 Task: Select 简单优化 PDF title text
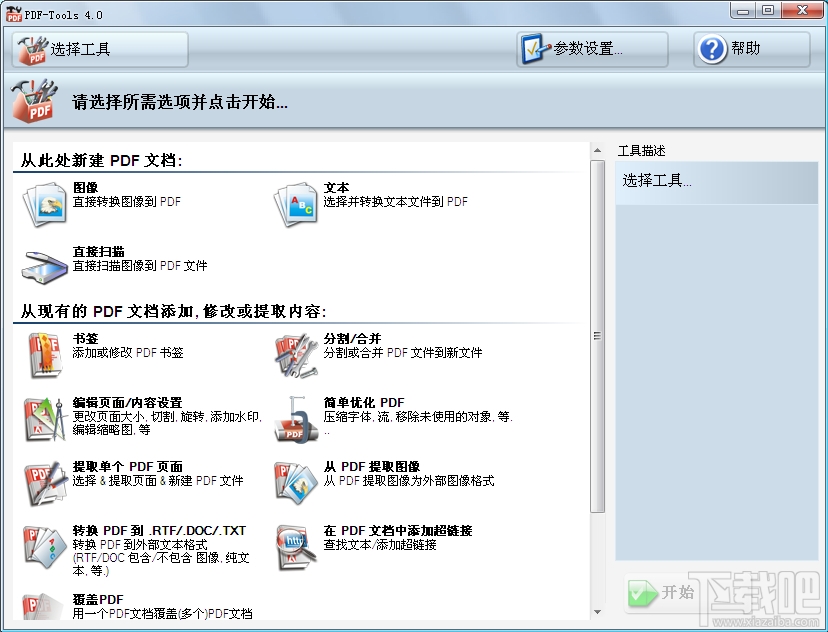click(364, 402)
